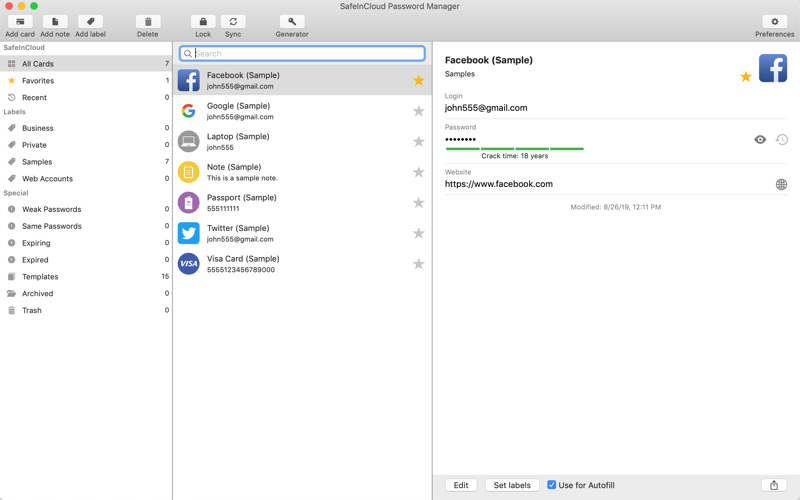Click the Edit button
800x500 pixels.
tap(461, 485)
